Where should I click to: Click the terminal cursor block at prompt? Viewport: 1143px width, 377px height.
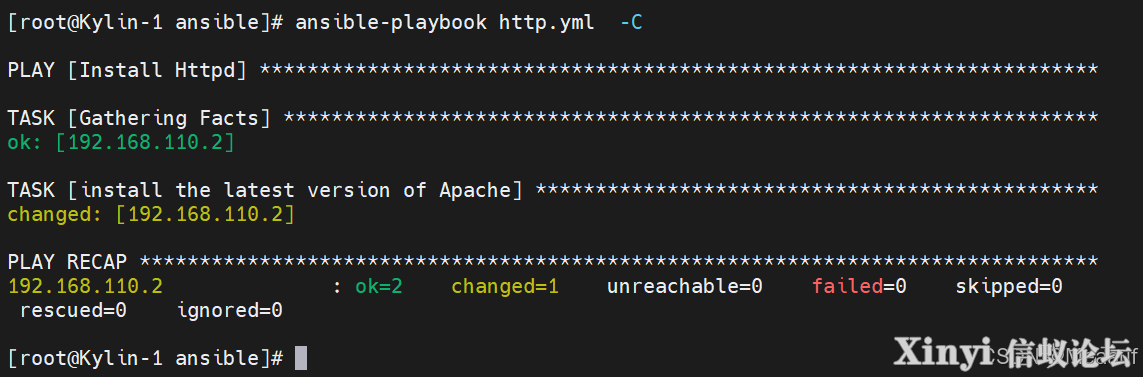pos(300,358)
